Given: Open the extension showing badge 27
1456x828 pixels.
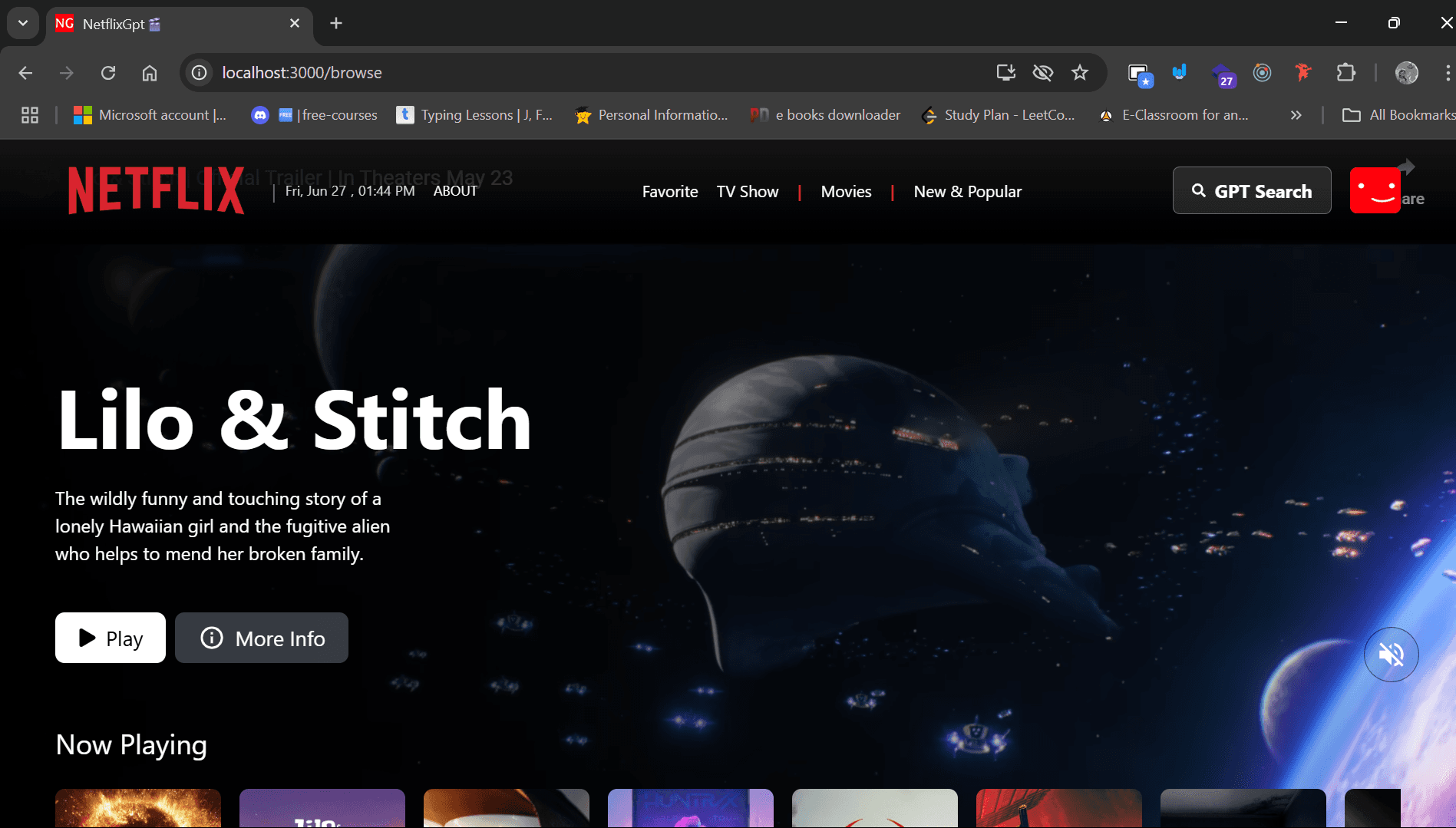Looking at the screenshot, I should click(x=1224, y=74).
